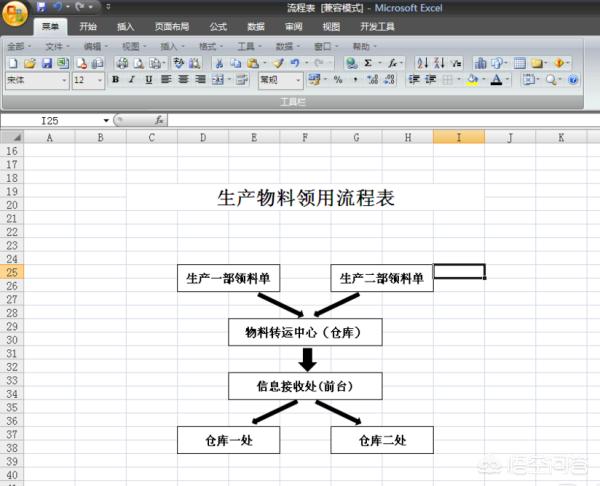Toggle Bold formatting

point(116,80)
